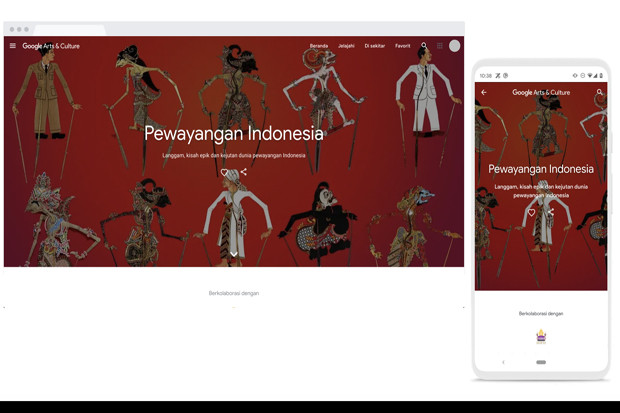Tap the phone search icon
The image size is (620, 413).
pos(600,92)
